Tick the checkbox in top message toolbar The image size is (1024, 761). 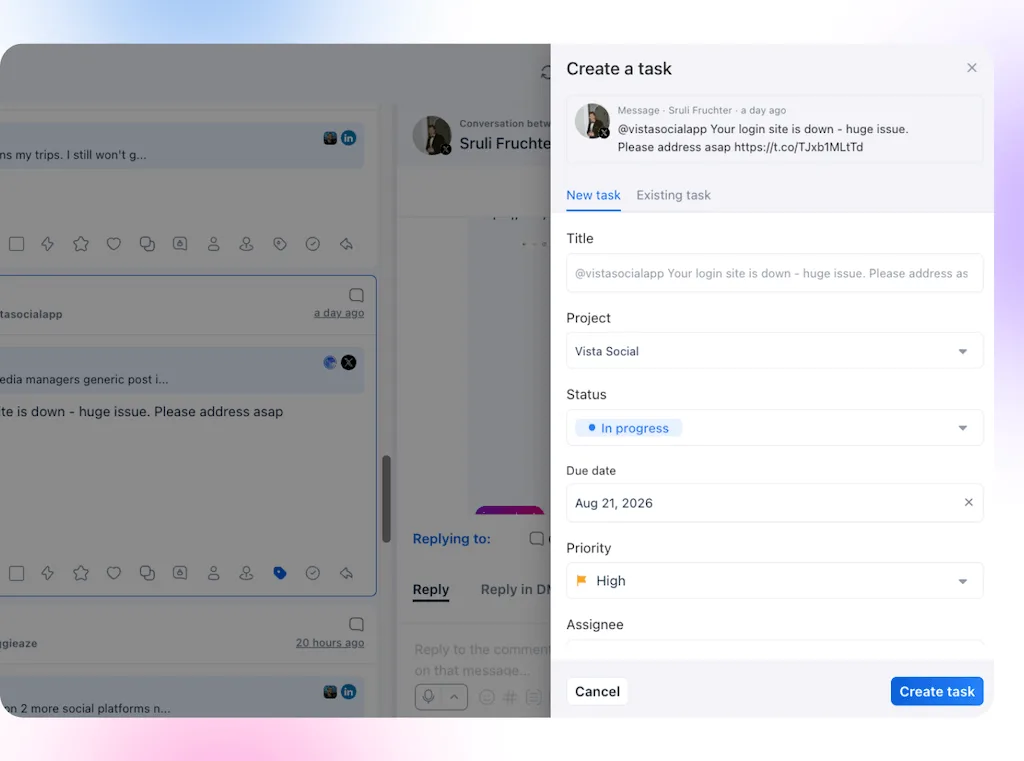point(16,244)
